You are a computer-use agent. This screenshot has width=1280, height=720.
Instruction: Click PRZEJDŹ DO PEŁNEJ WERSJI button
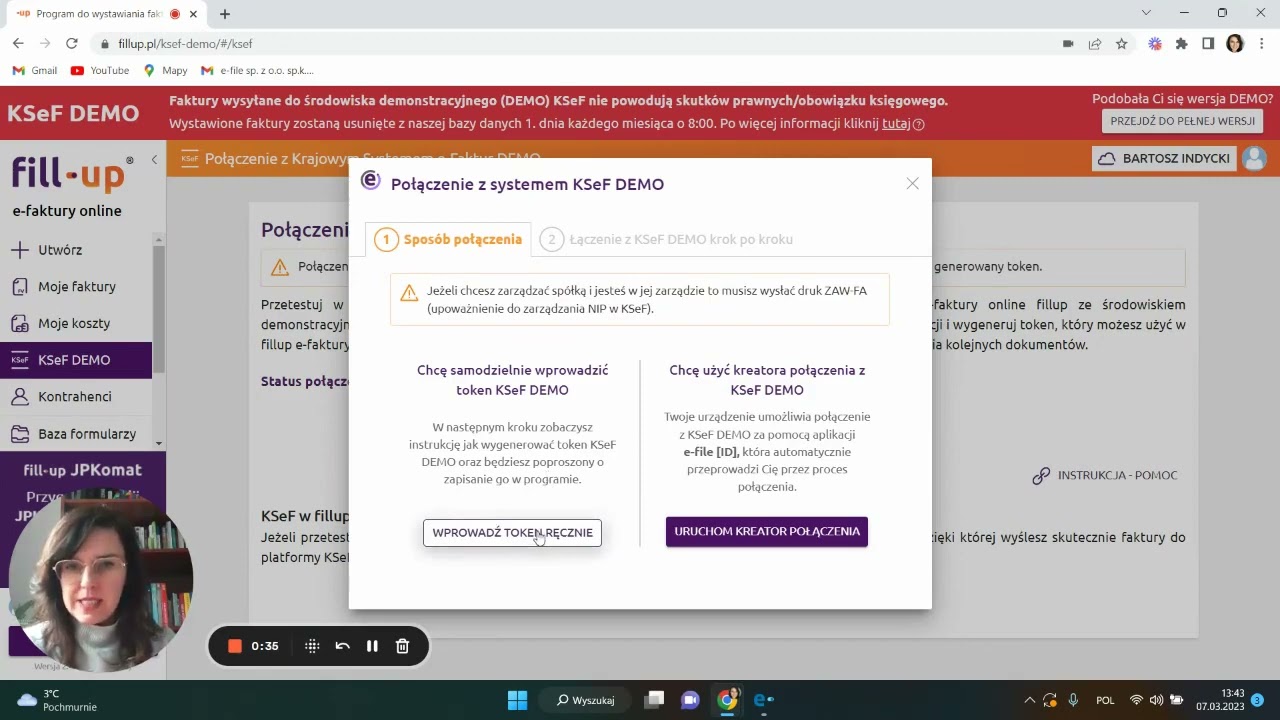(1182, 120)
